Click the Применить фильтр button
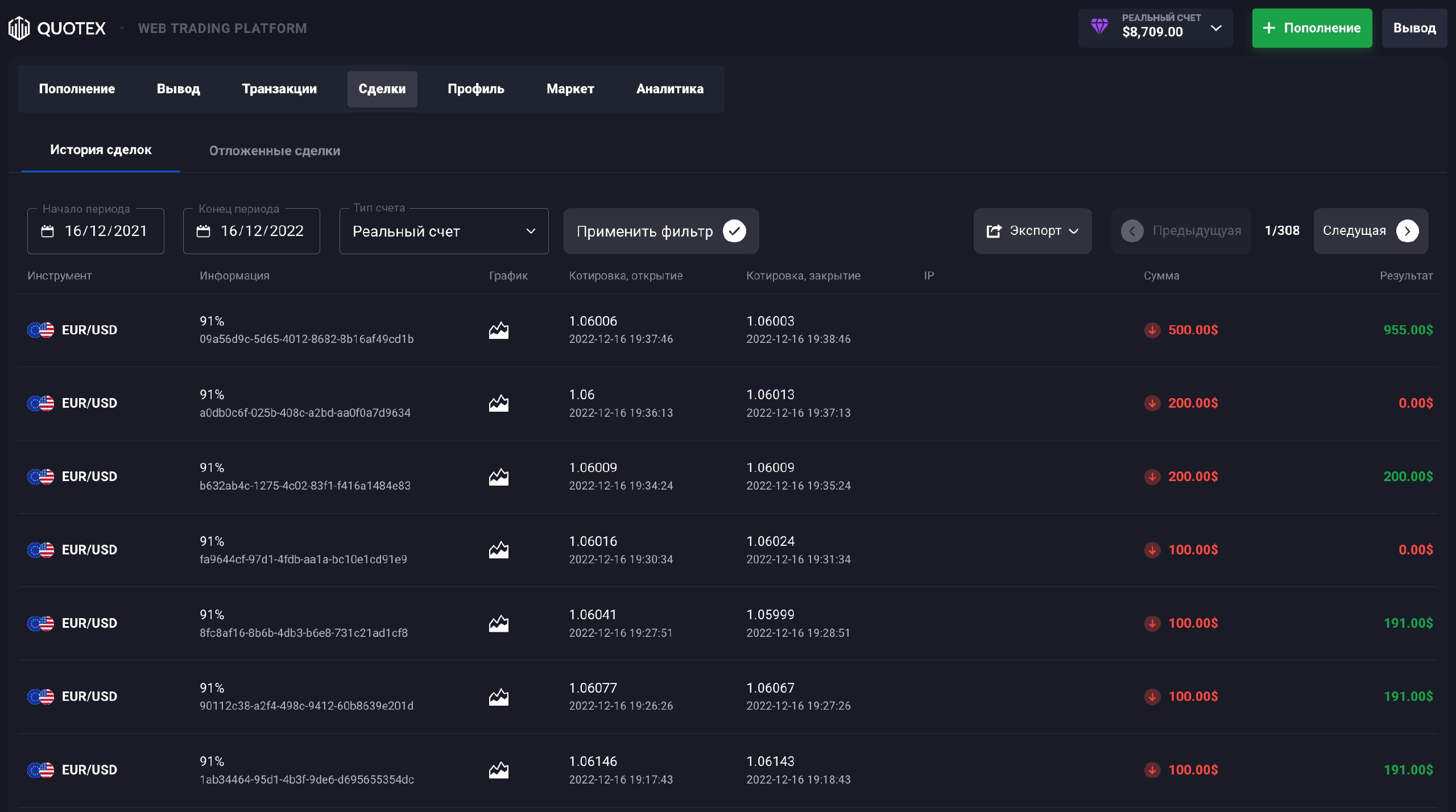 (661, 231)
